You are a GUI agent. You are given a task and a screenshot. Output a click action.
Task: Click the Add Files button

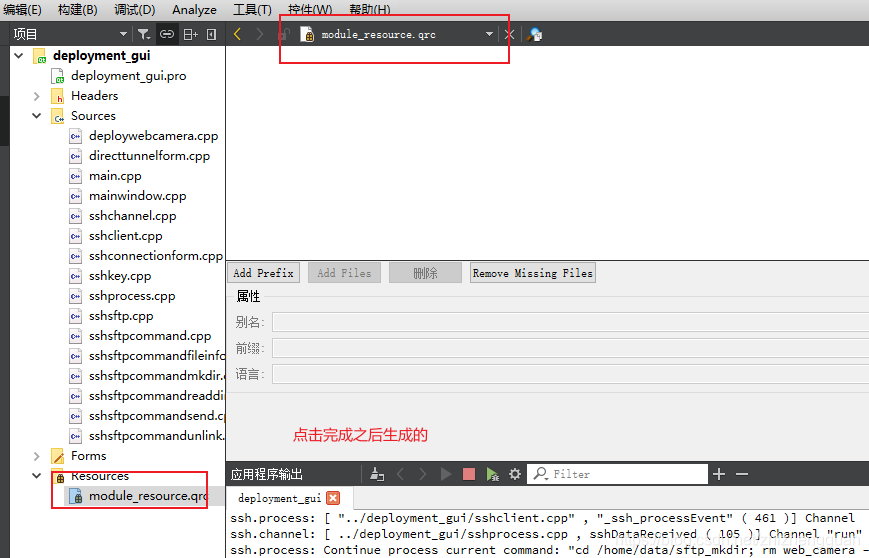pos(344,273)
